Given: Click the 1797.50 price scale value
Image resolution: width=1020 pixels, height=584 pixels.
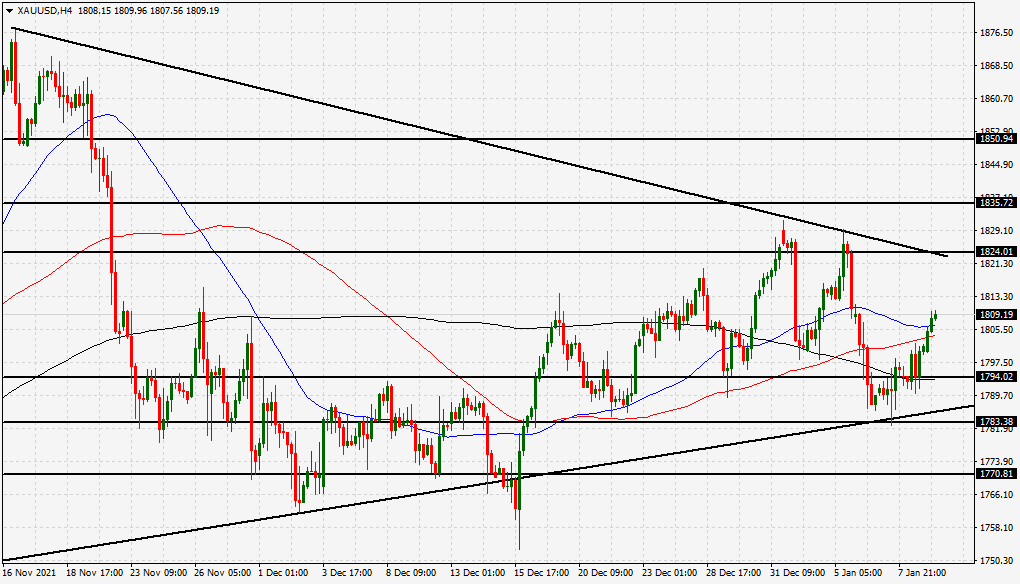Looking at the screenshot, I should pos(996,362).
